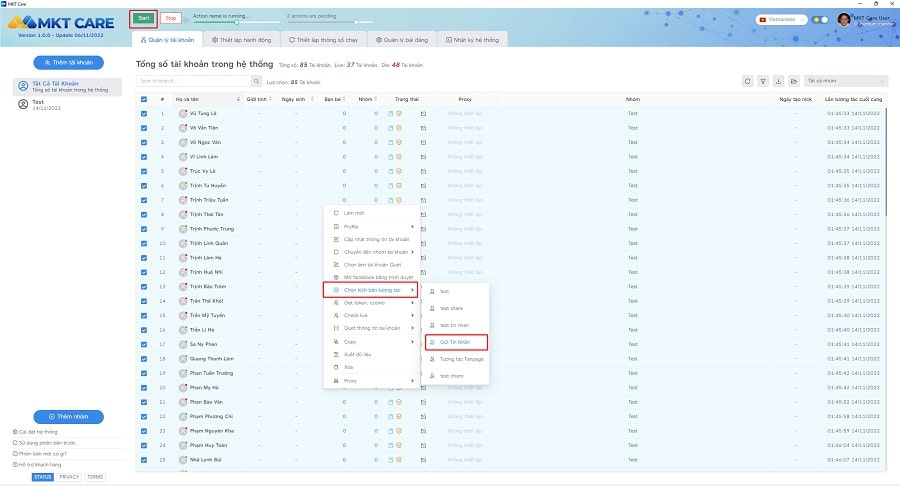This screenshot has width=900, height=486.
Task: Click the Xoá trash icon in context menu
Action: point(336,367)
